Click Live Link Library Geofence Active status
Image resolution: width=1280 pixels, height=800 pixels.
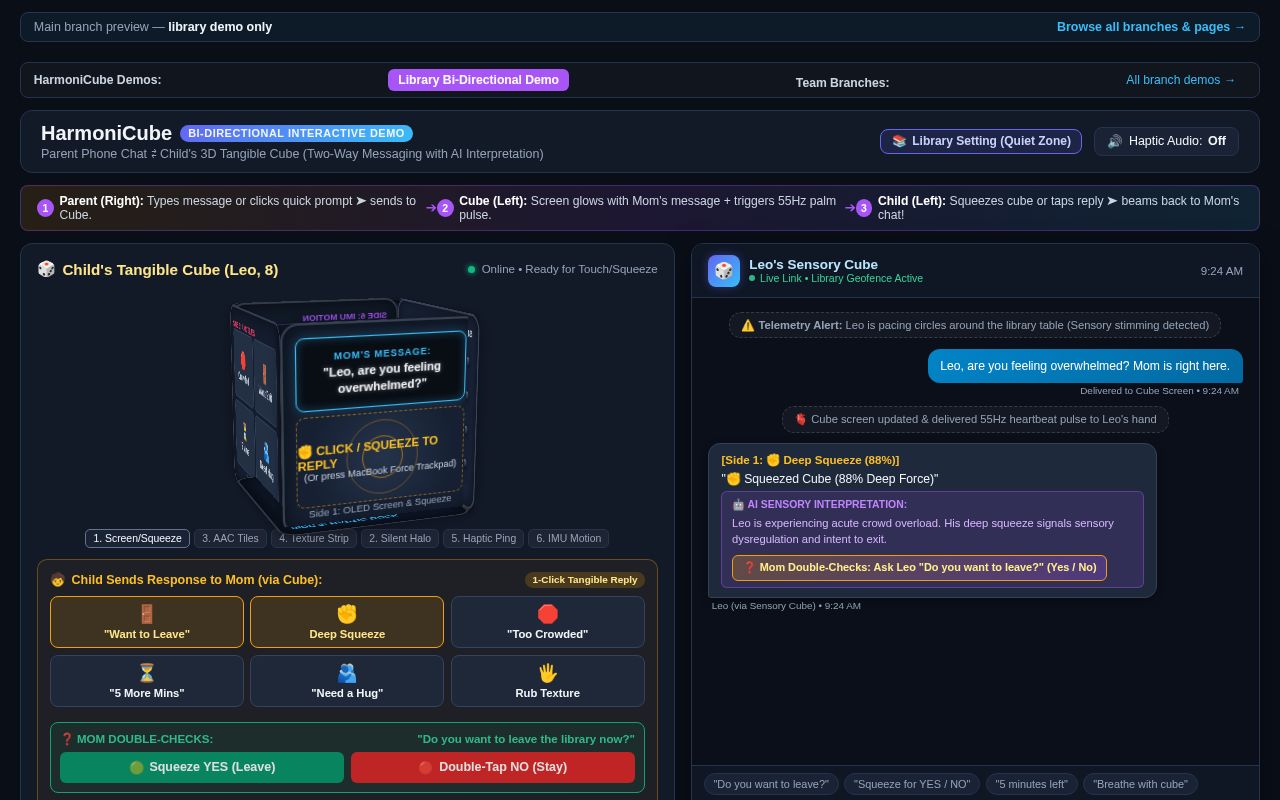pos(836,278)
